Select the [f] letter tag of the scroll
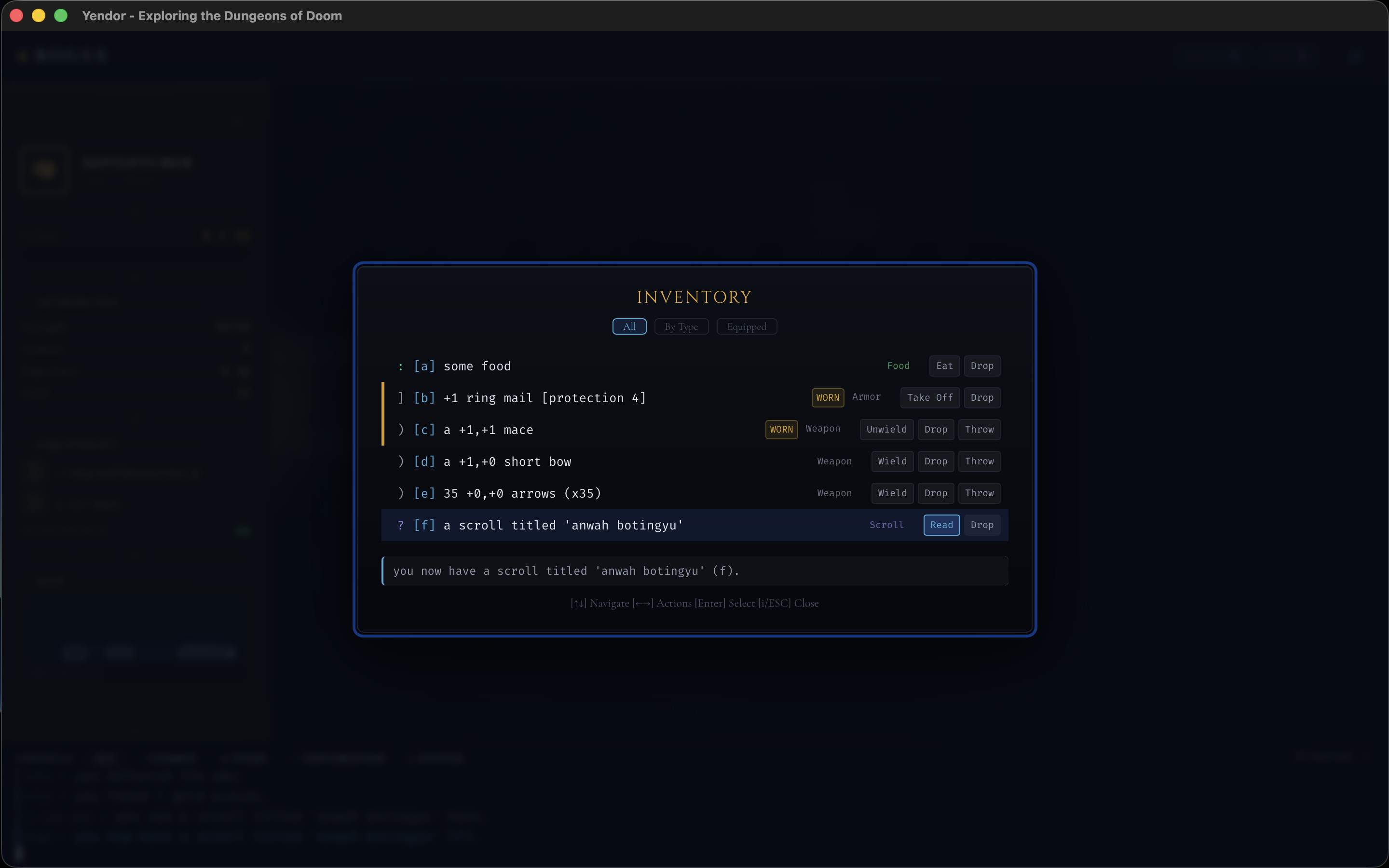This screenshot has height=868, width=1389. point(424,525)
